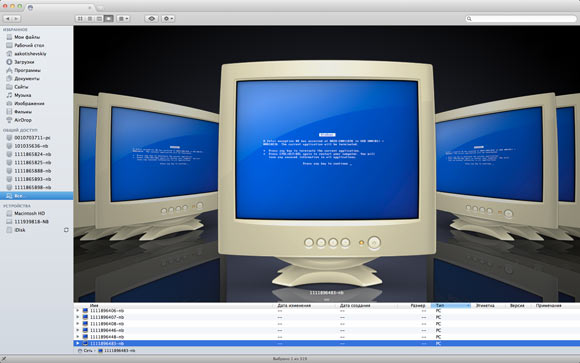The width and height of the screenshot is (580, 363).
Task: Select file name 1111896407-nb in list
Action: coord(107,317)
